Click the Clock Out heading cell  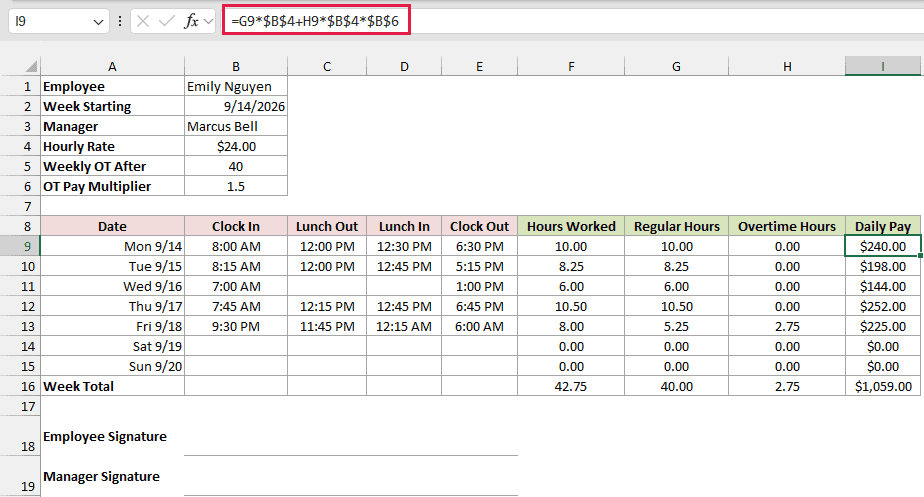click(479, 226)
